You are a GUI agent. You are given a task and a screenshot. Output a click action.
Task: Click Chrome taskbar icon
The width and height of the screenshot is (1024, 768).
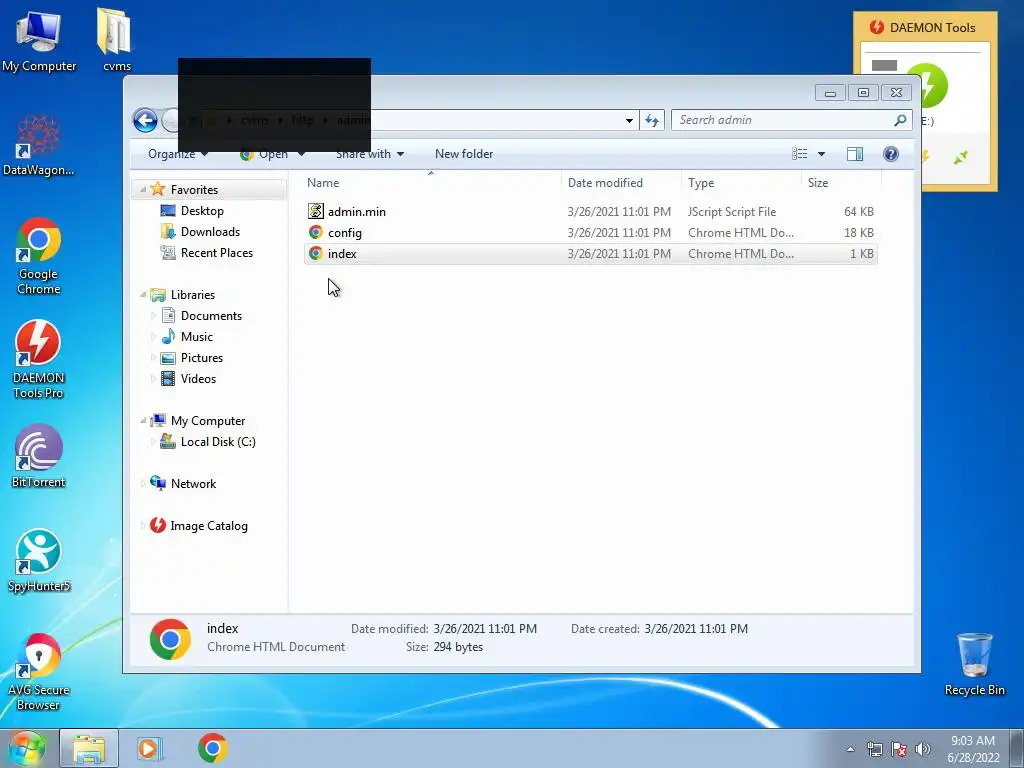click(x=212, y=748)
